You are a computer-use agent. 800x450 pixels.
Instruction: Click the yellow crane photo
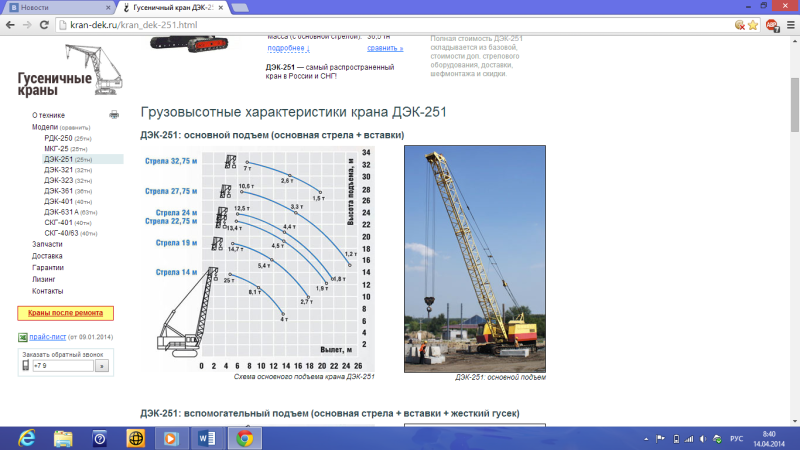pyautogui.click(x=475, y=259)
